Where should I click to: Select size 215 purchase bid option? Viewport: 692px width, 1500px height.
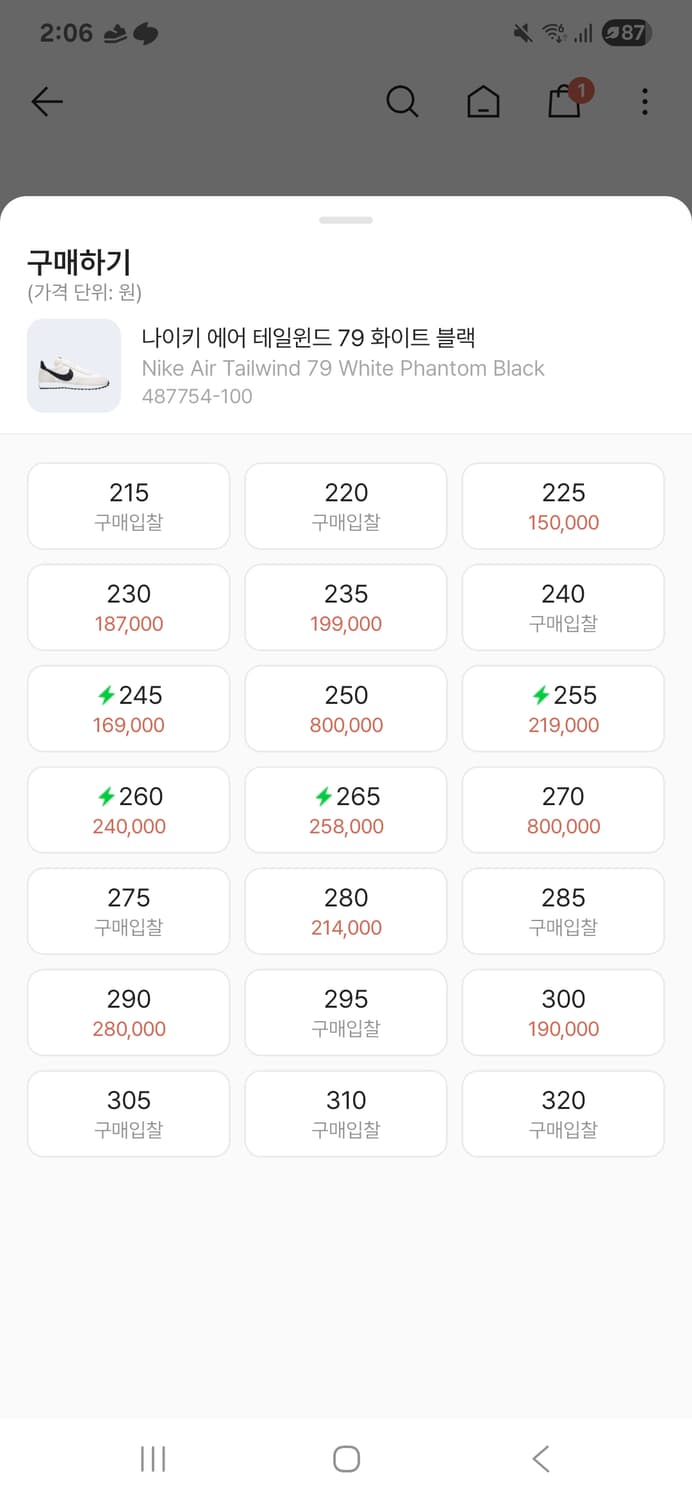pyautogui.click(x=129, y=506)
